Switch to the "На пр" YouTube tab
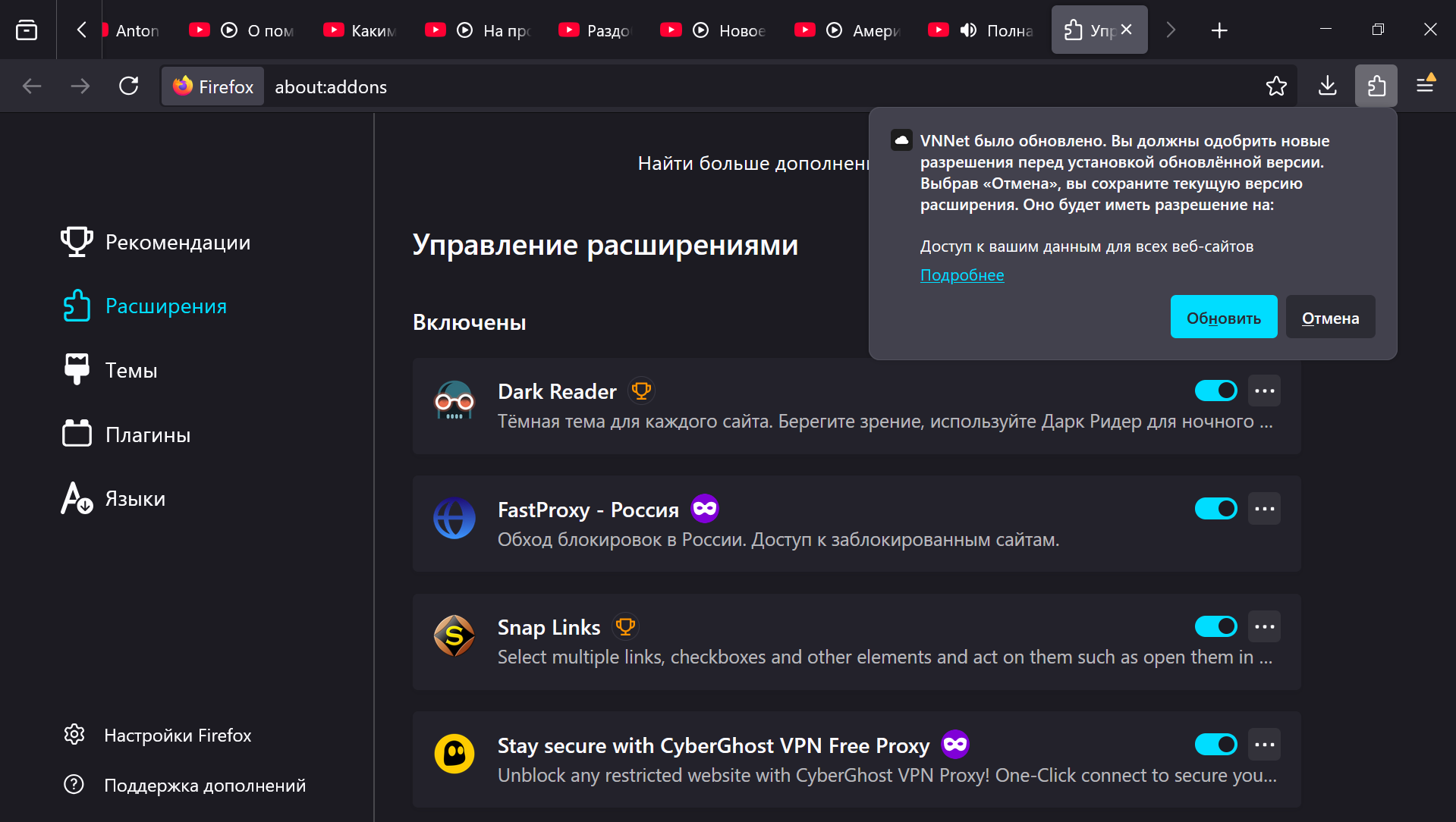Image resolution: width=1456 pixels, height=822 pixels. [478, 30]
